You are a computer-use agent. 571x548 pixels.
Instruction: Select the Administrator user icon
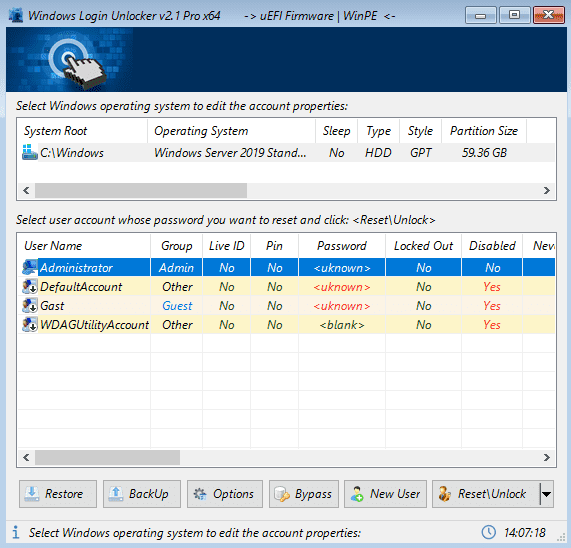point(29,268)
